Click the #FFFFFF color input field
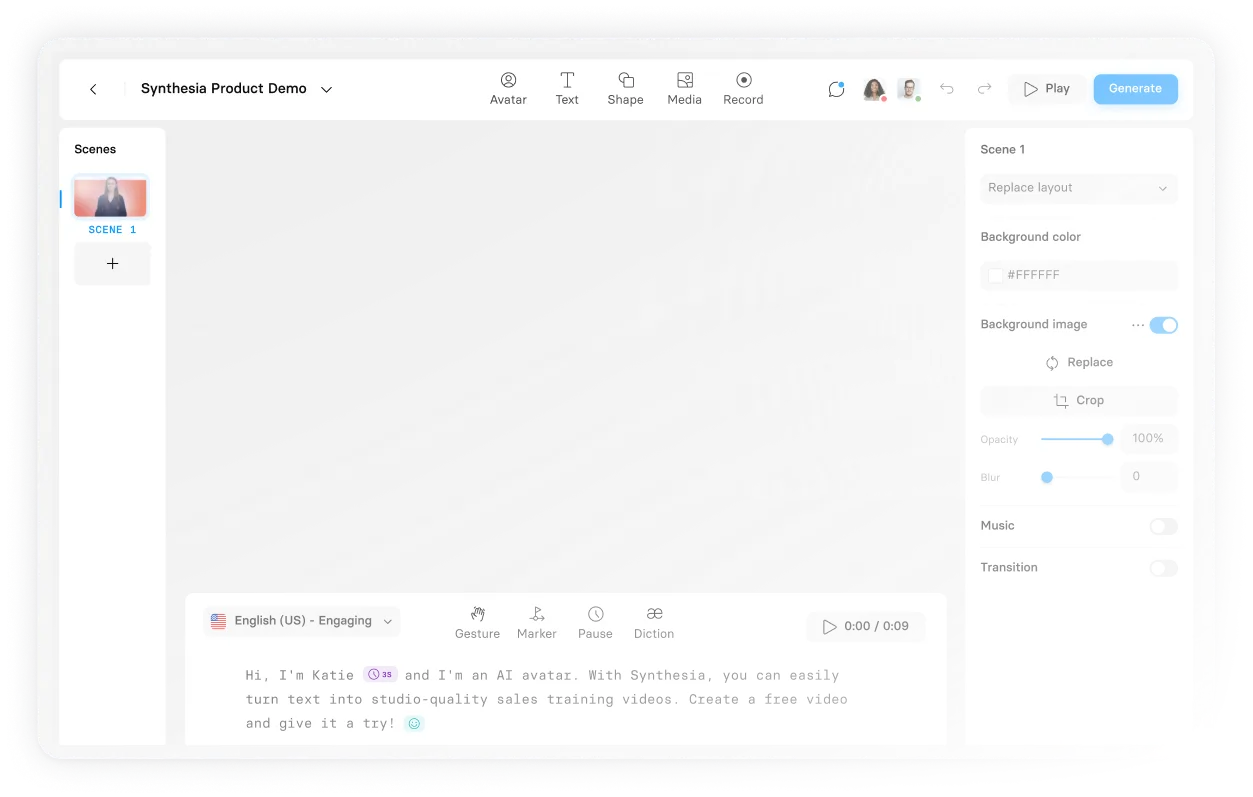1253x797 pixels. pos(1079,275)
